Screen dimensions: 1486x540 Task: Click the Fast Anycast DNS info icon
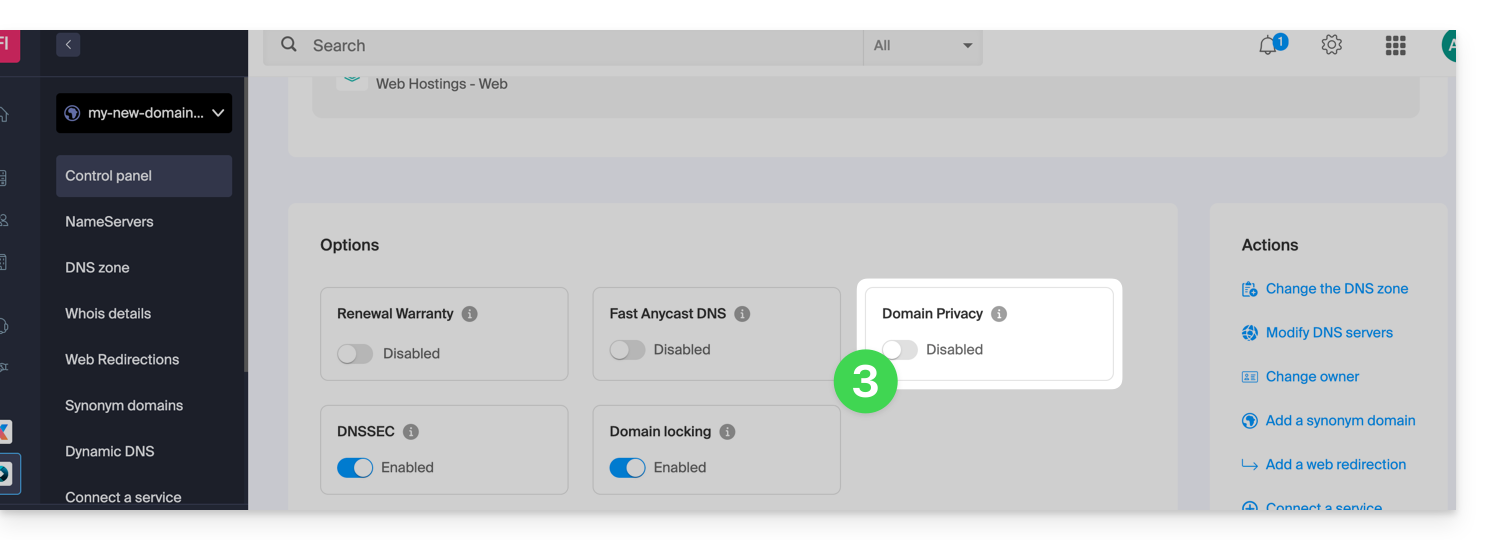742,314
